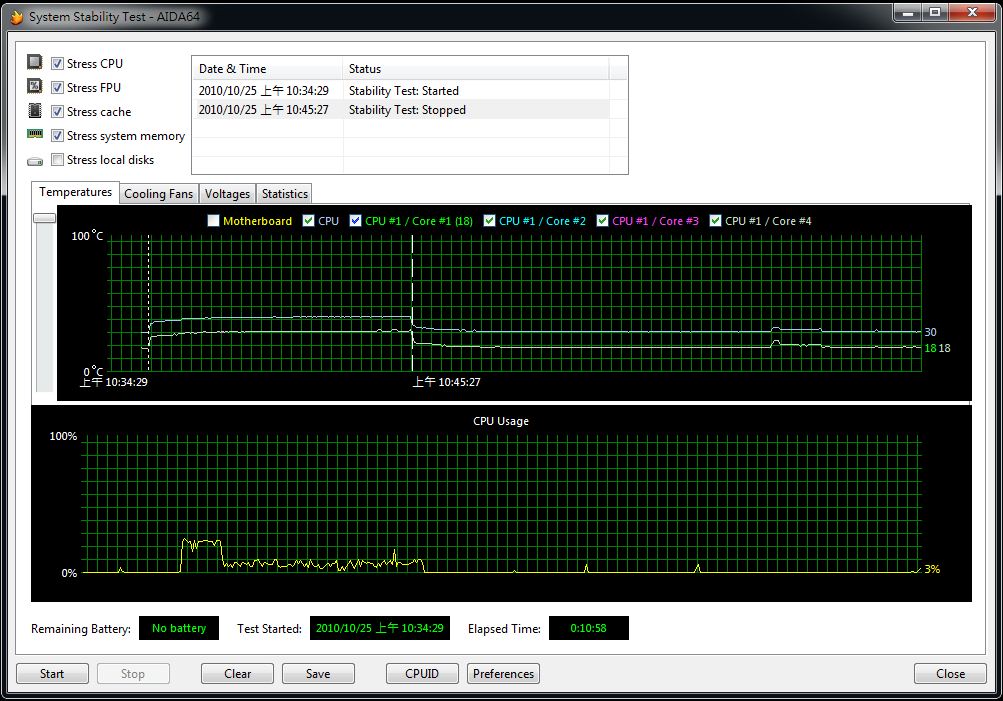The width and height of the screenshot is (1003, 701).
Task: Uncheck the CPU #1 / Core #3 graph line
Action: point(603,221)
